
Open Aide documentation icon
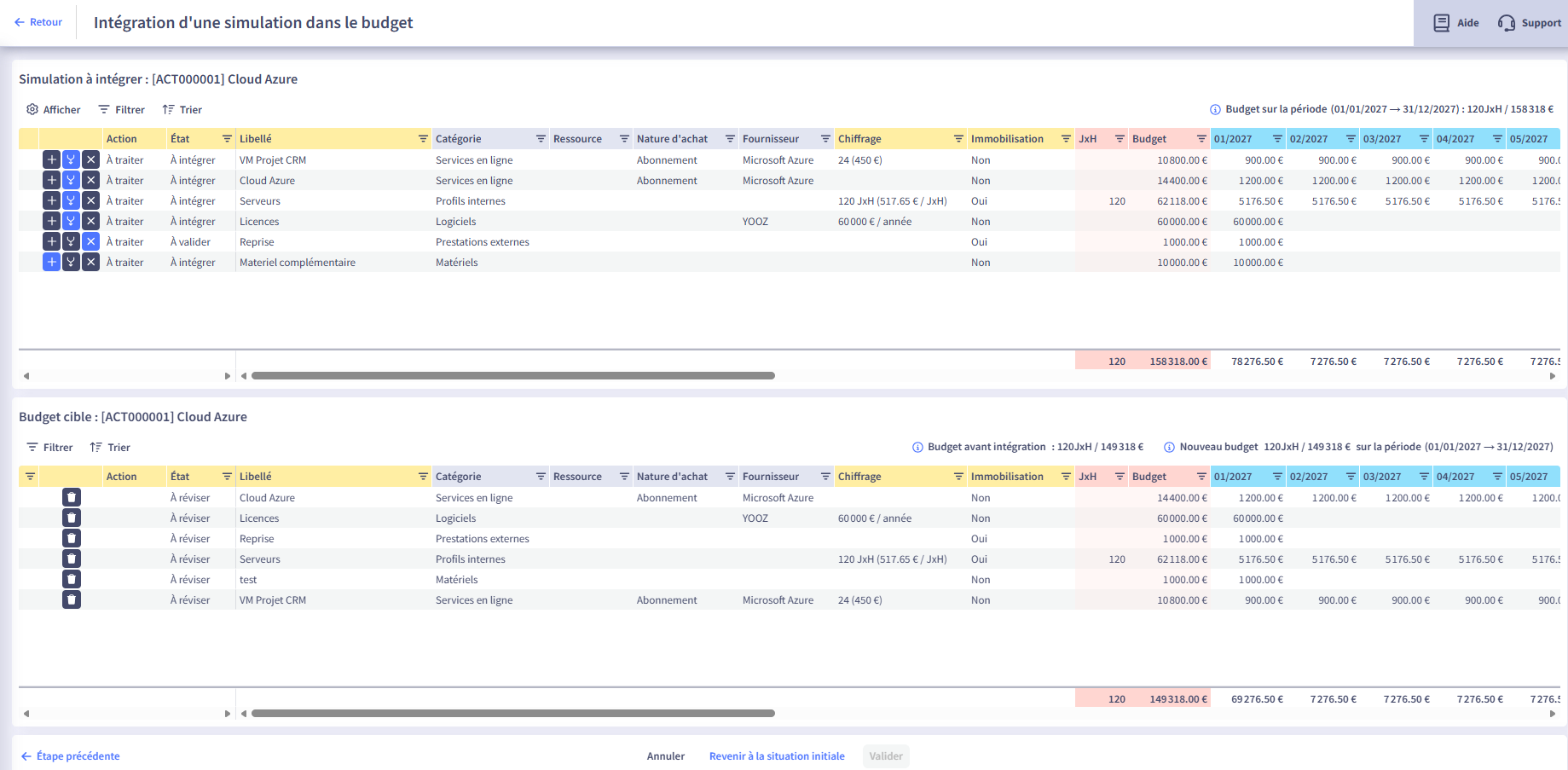pyautogui.click(x=1441, y=23)
